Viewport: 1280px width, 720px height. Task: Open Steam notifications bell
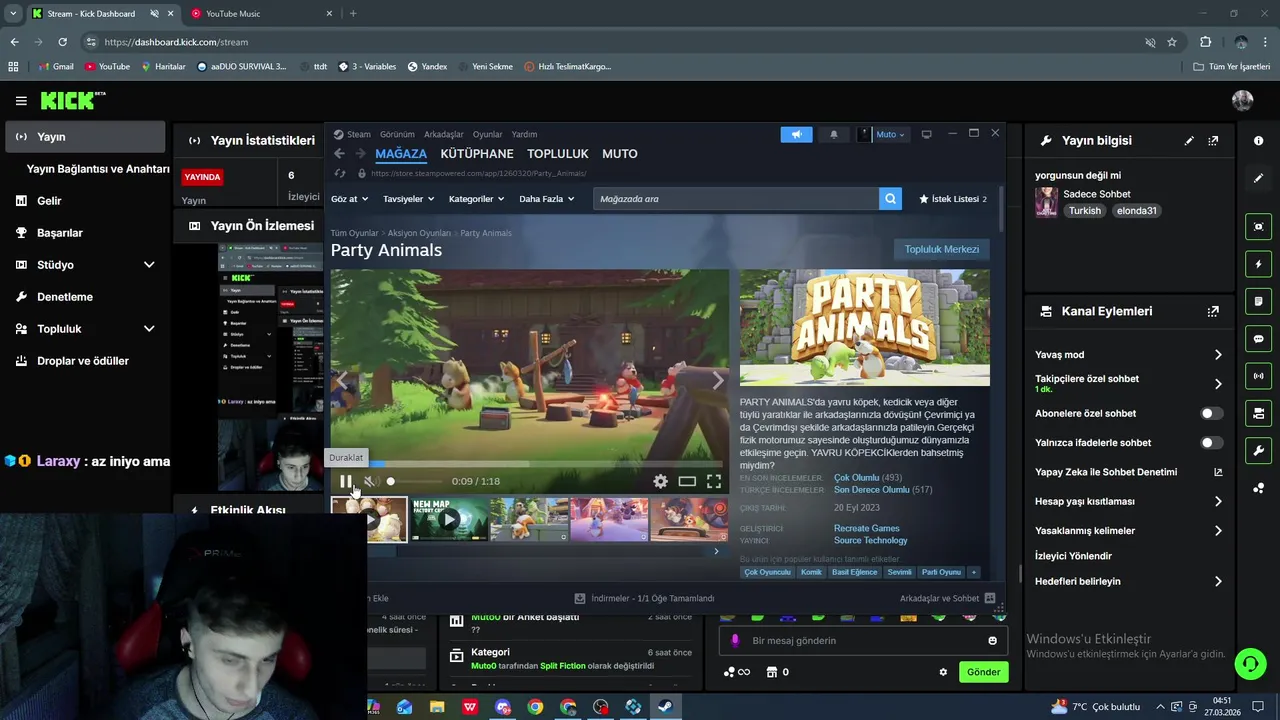tap(834, 134)
